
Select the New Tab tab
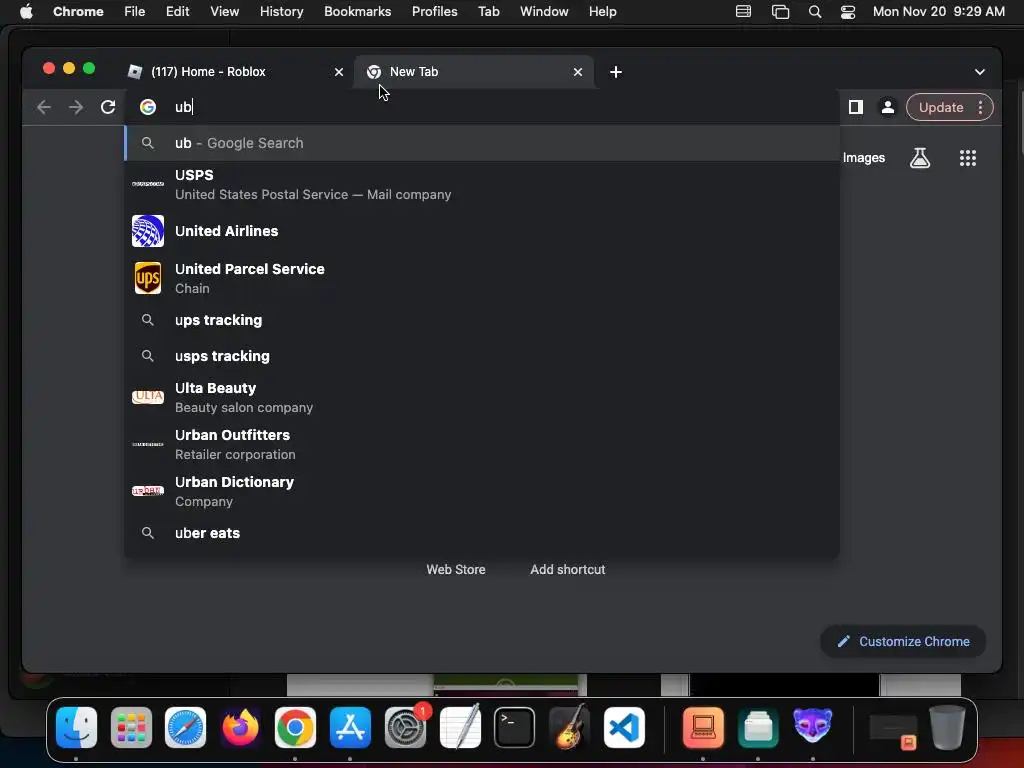tap(475, 72)
